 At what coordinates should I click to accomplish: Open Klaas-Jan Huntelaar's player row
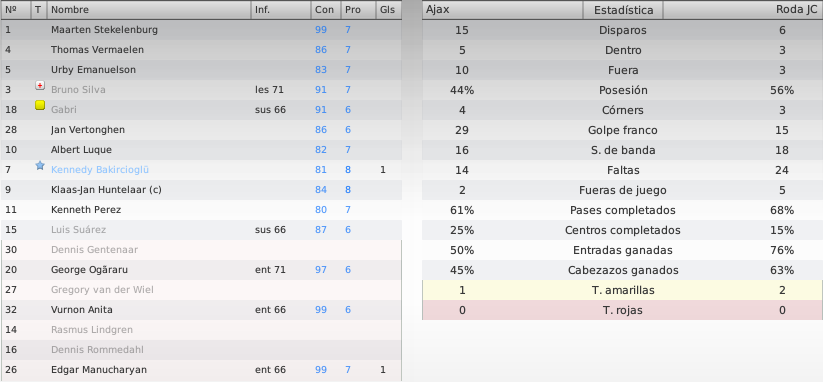click(201, 190)
